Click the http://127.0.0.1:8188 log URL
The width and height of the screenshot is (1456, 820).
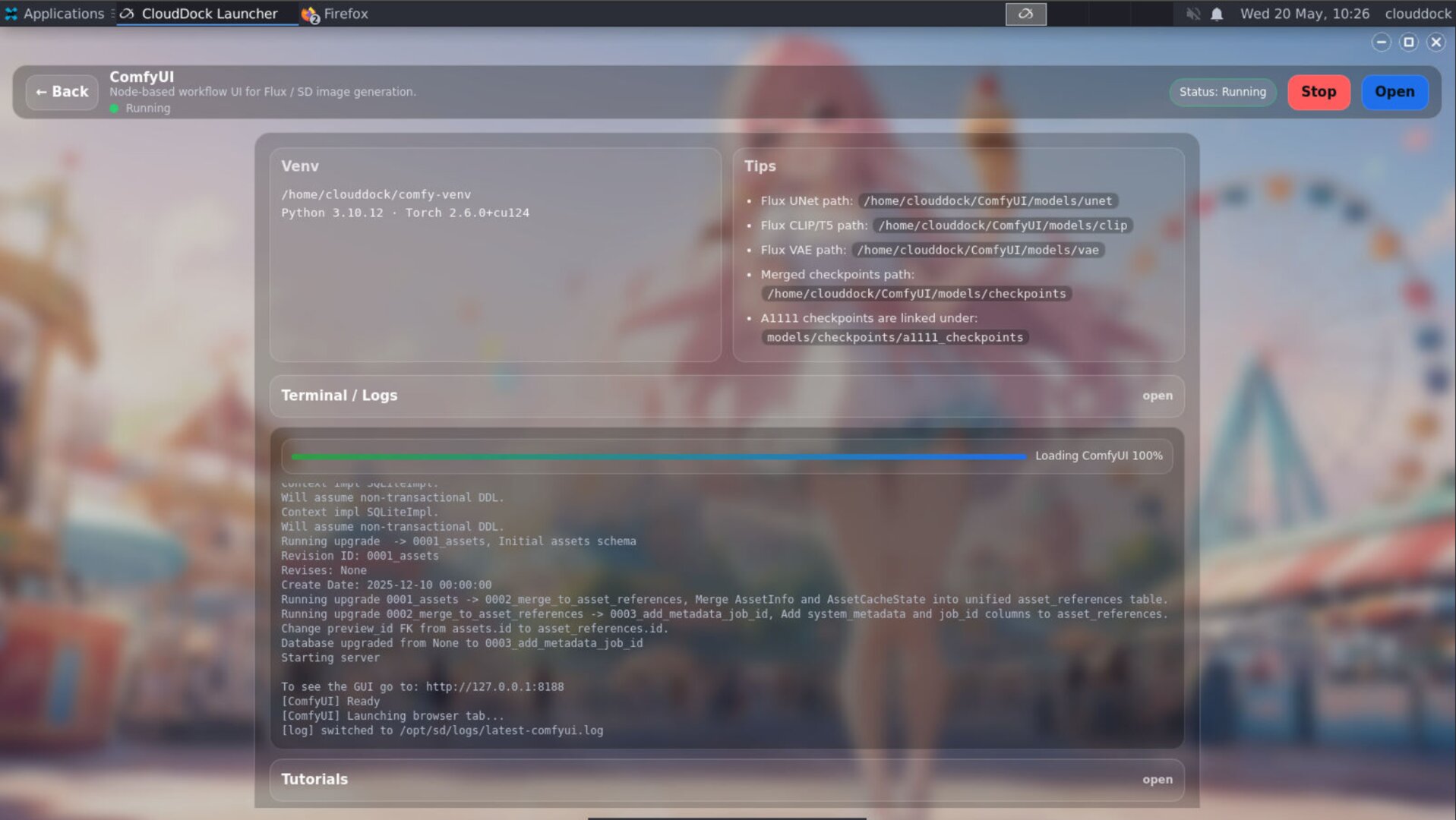click(x=494, y=687)
